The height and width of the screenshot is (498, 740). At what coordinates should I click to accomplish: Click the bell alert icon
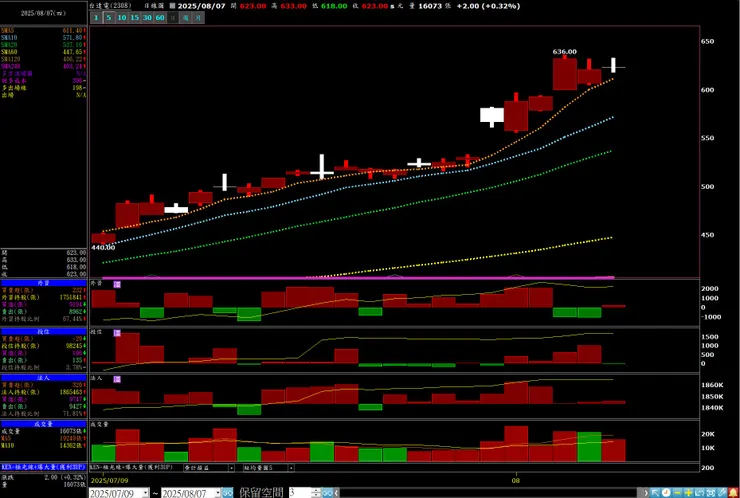733,493
